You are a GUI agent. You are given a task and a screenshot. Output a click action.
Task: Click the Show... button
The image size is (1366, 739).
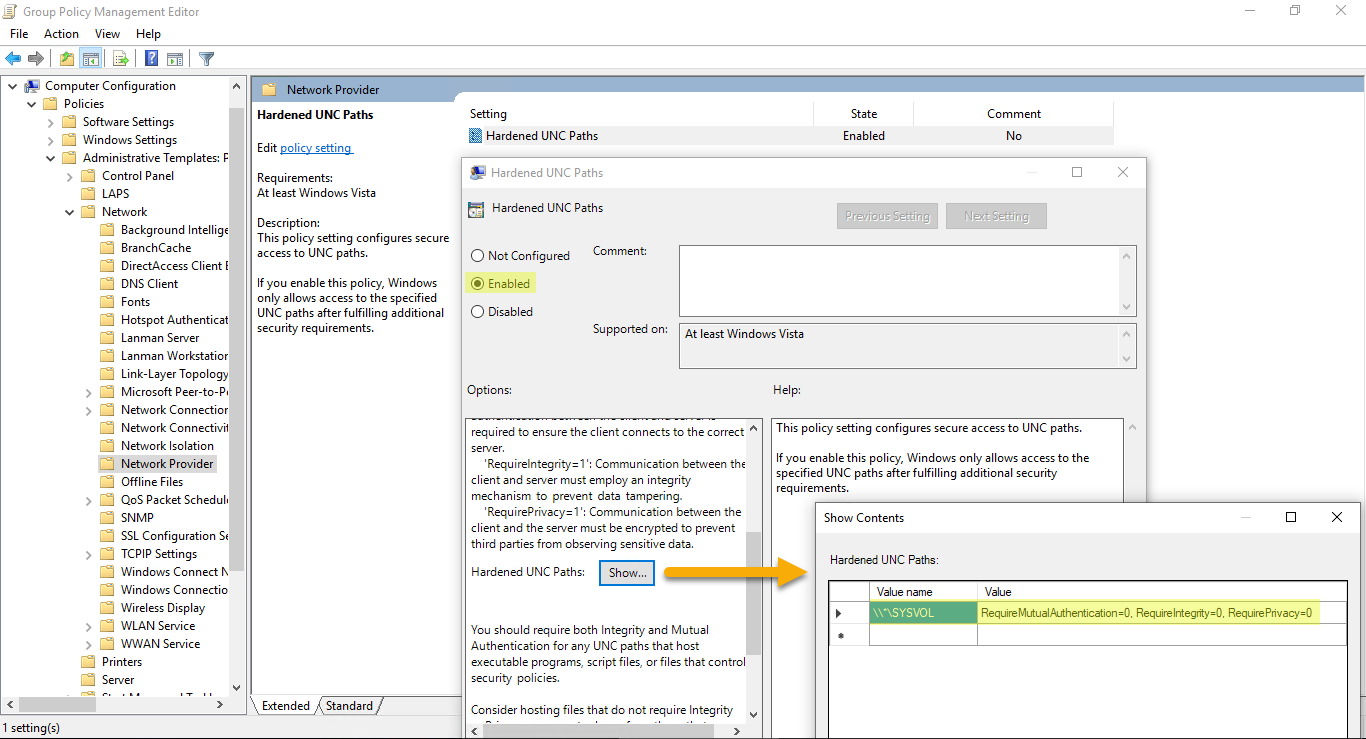pyautogui.click(x=627, y=573)
